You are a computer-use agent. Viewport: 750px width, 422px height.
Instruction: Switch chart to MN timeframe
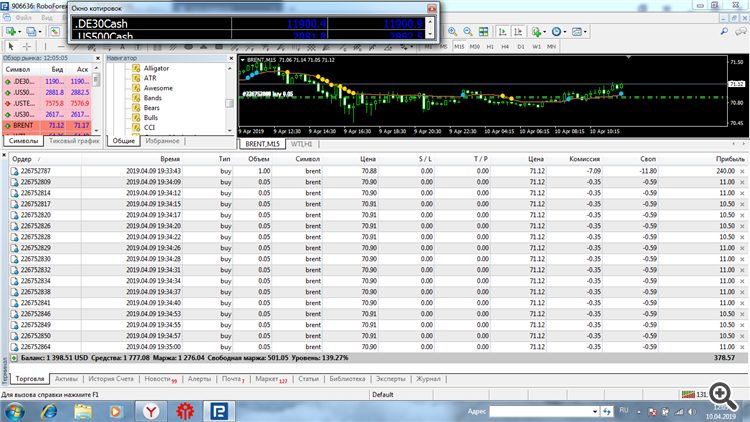551,46
